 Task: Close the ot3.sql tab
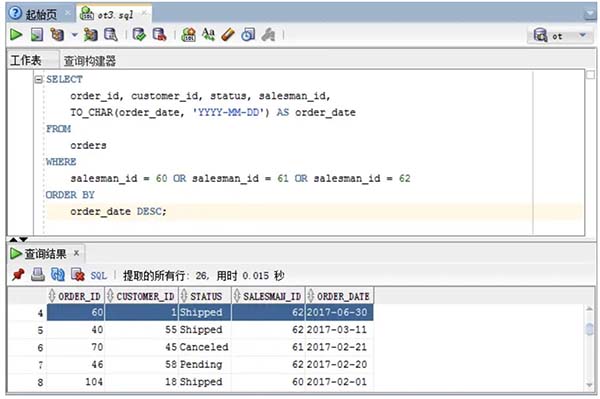(144, 13)
